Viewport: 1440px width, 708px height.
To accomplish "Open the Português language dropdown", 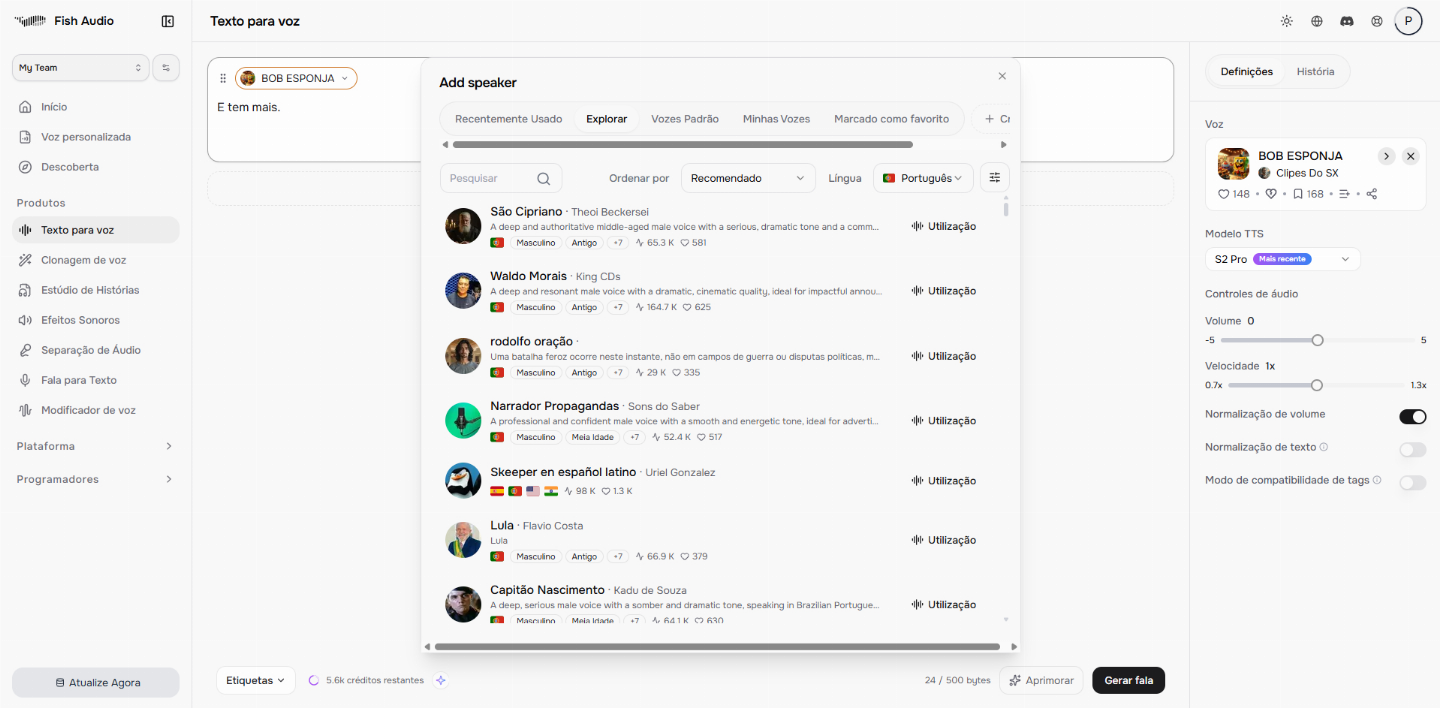I will click(923, 178).
